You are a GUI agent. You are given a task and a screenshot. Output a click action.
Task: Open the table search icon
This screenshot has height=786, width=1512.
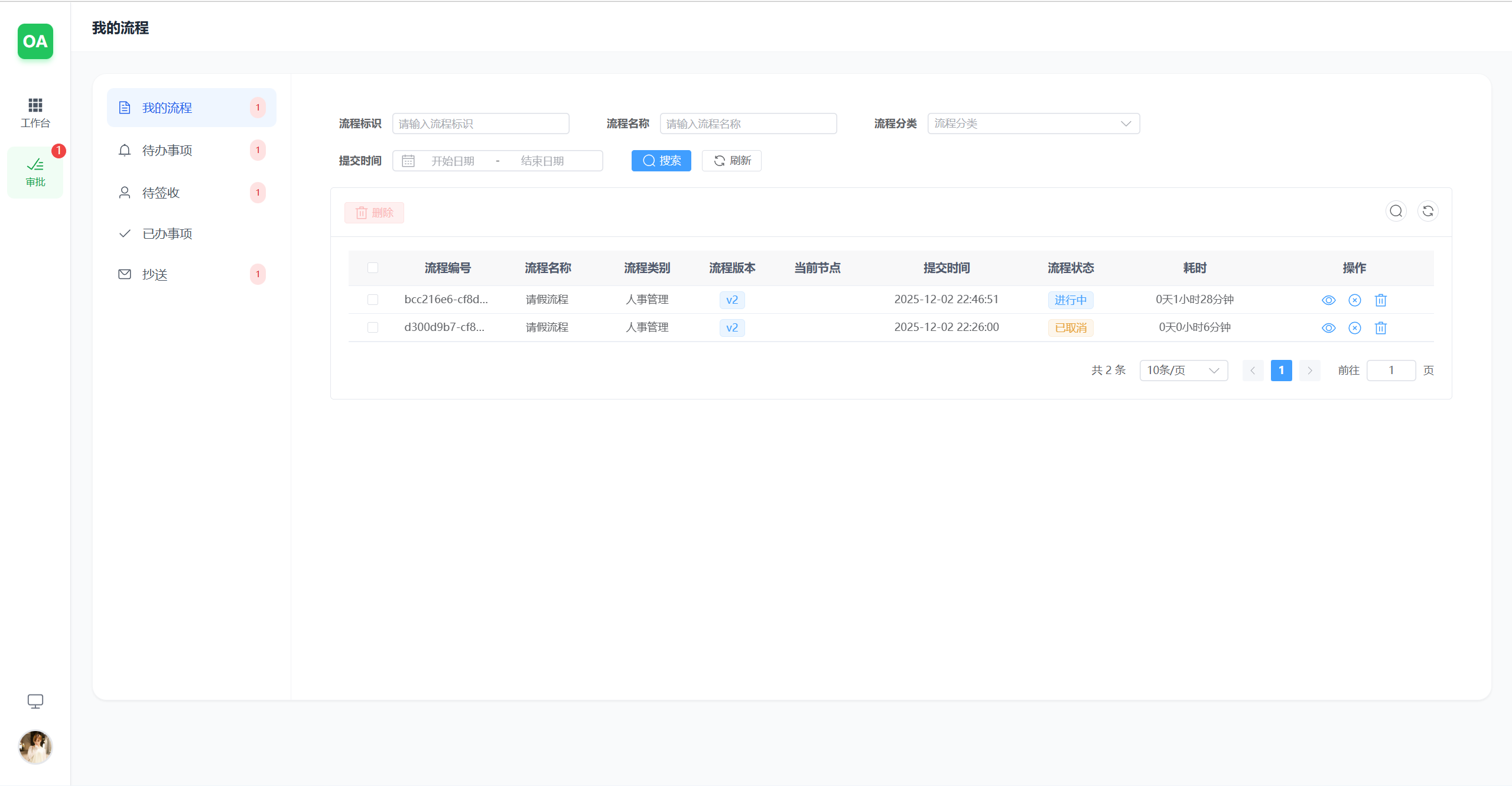(x=1396, y=211)
